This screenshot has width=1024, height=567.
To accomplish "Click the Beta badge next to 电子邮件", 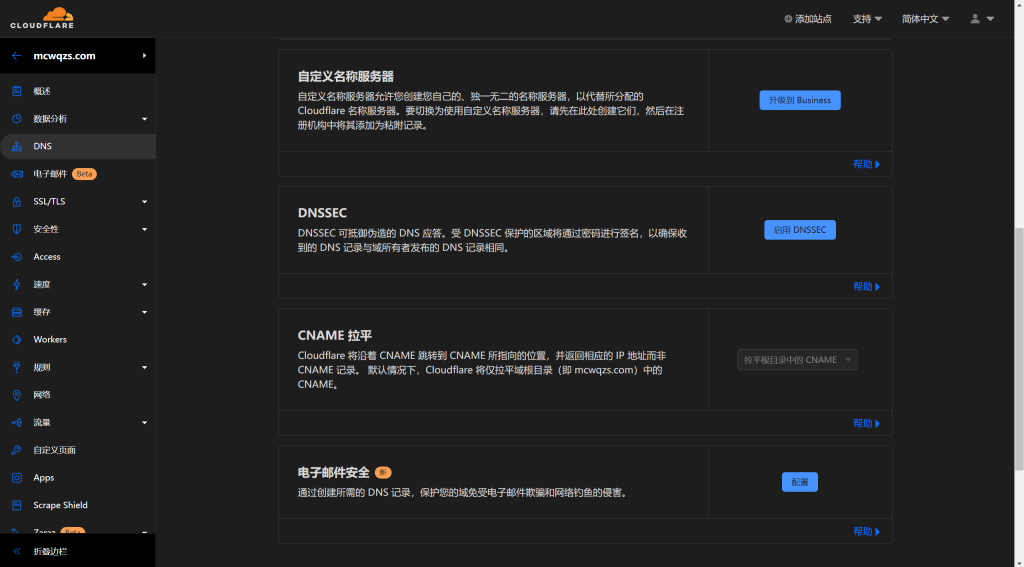I will point(84,174).
